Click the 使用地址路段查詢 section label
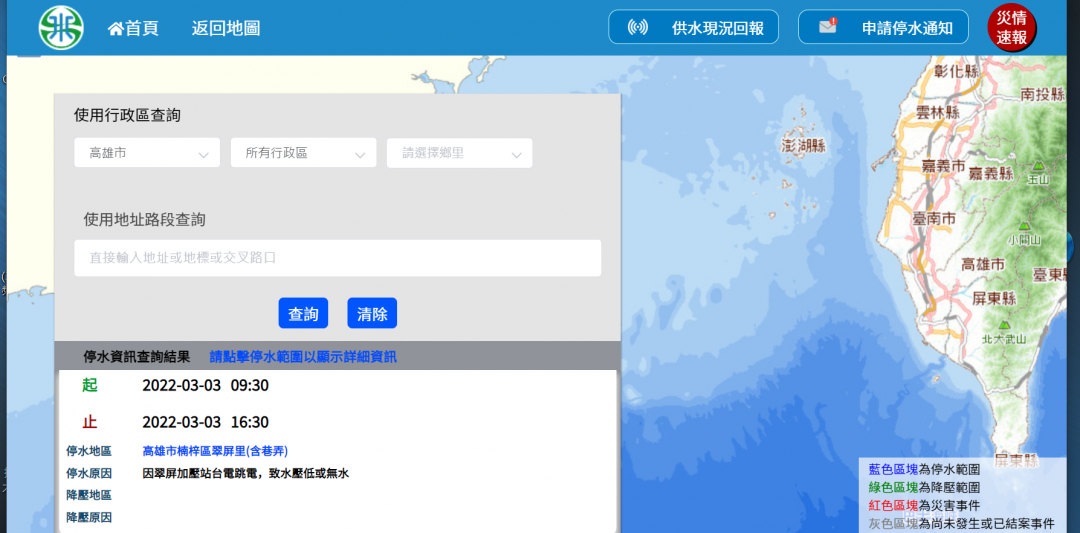1080x533 pixels. [144, 220]
